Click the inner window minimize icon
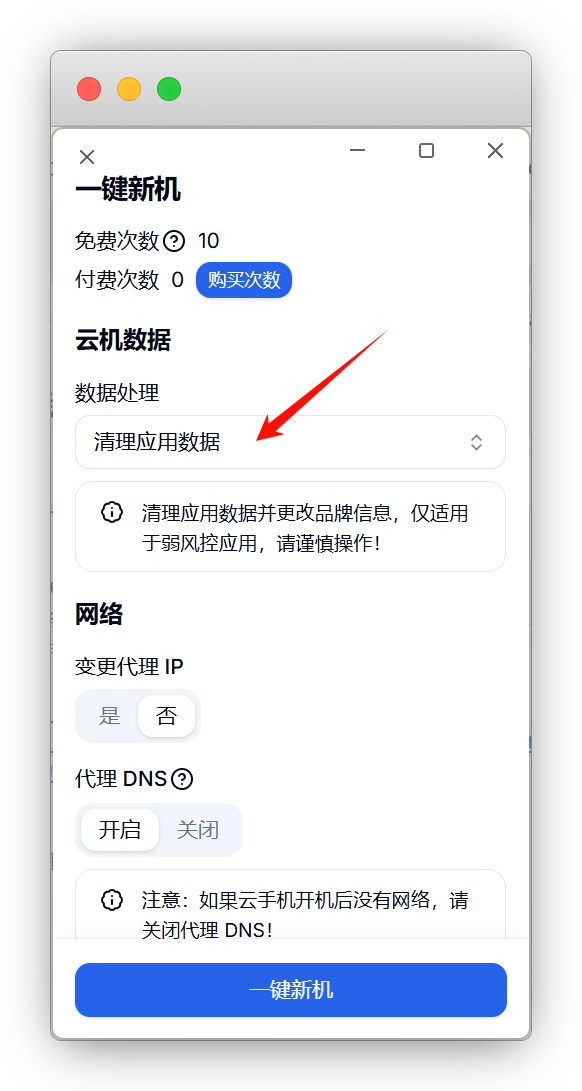Viewport: 582px width, 1091px height. pyautogui.click(x=358, y=150)
